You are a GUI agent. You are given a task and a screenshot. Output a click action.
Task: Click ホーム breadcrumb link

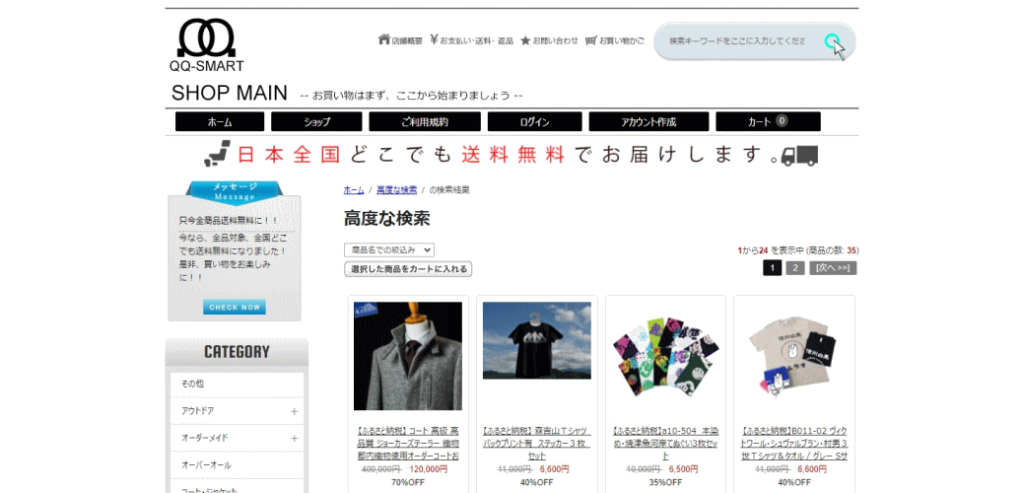point(353,190)
